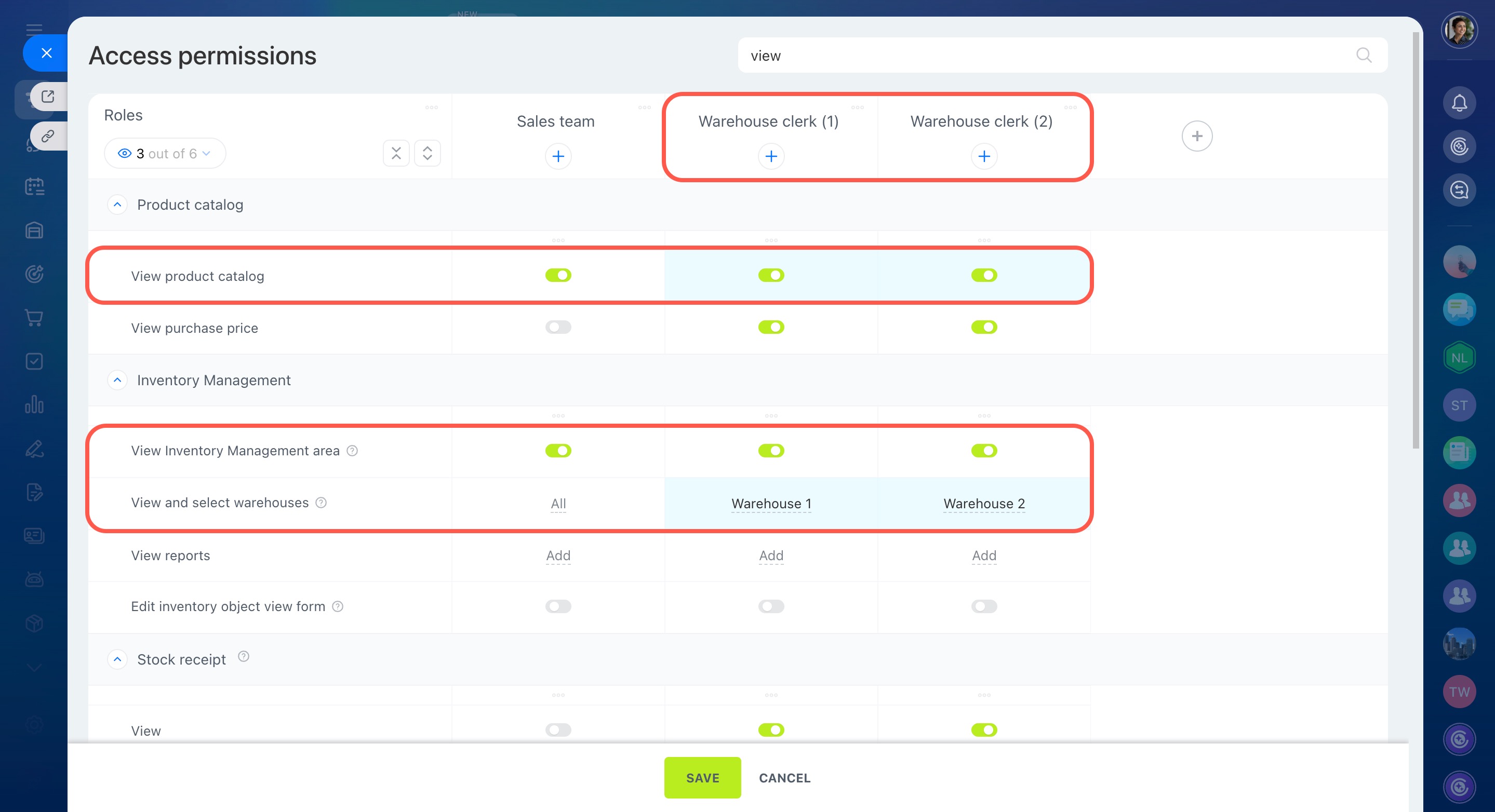
Task: Toggle View purchase price for Sales team
Action: click(558, 327)
